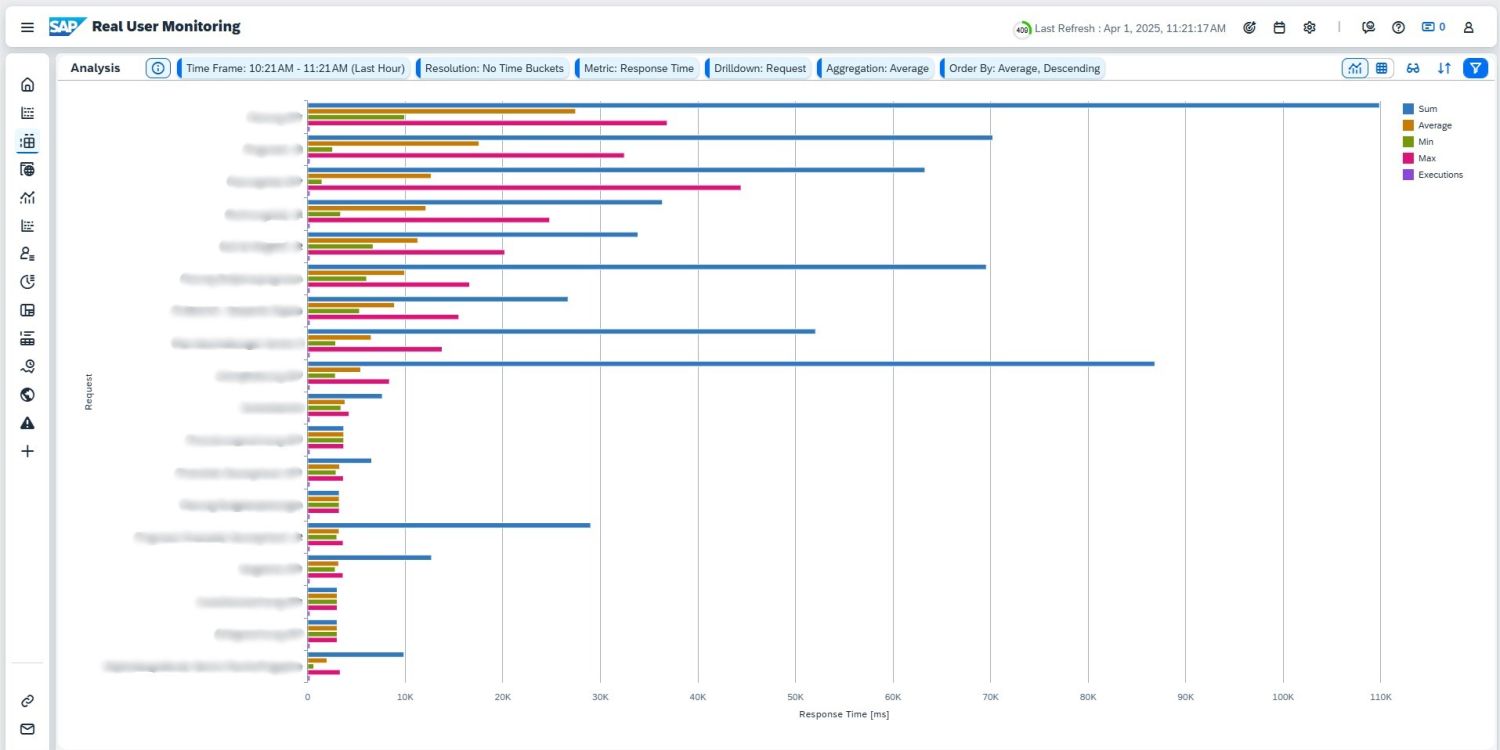
Task: Open the warning alerts sidebar icon
Action: [27, 423]
